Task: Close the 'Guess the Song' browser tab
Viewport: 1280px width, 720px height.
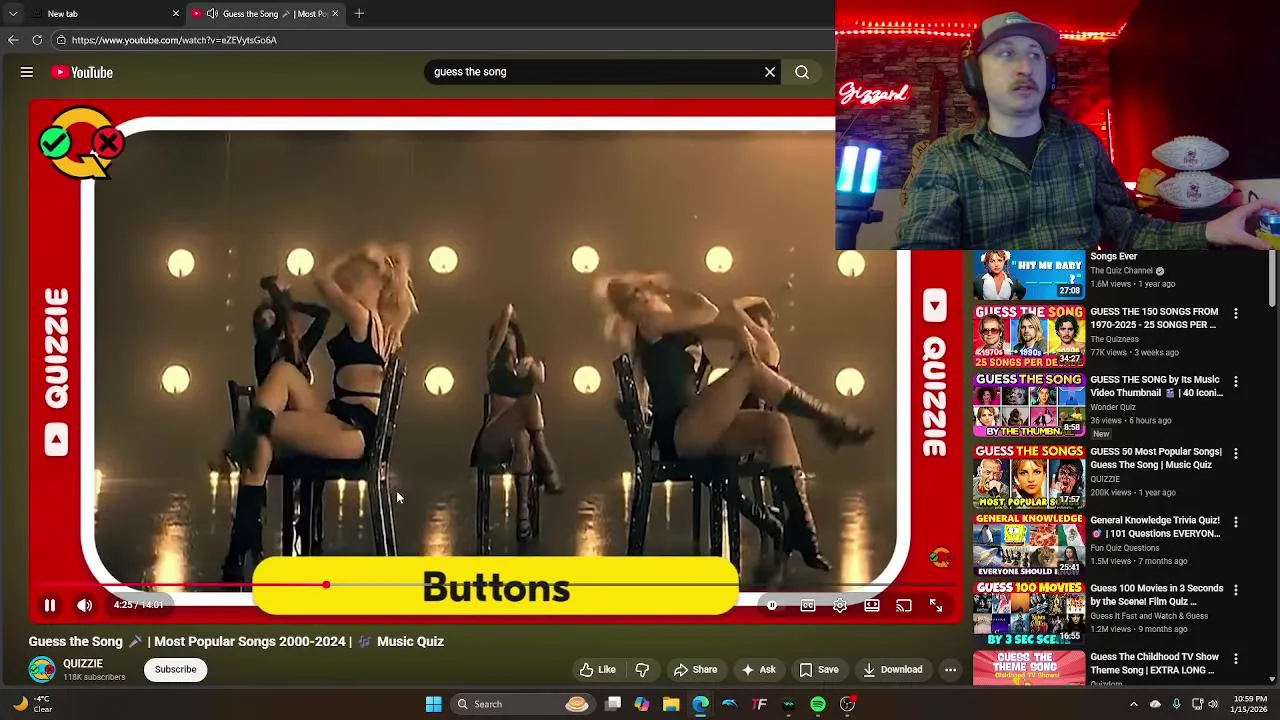Action: pyautogui.click(x=336, y=14)
